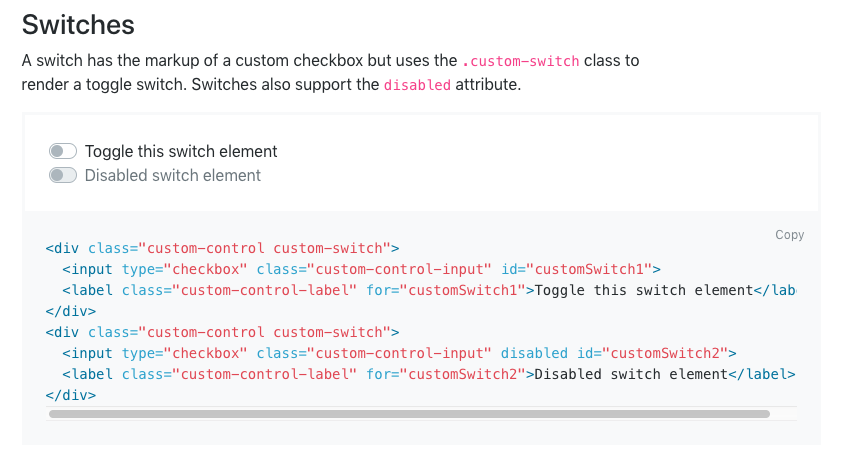Image resolution: width=844 pixels, height=462 pixels.
Task: Click the closing label tag after "Disabled switch element"
Action: (x=761, y=374)
